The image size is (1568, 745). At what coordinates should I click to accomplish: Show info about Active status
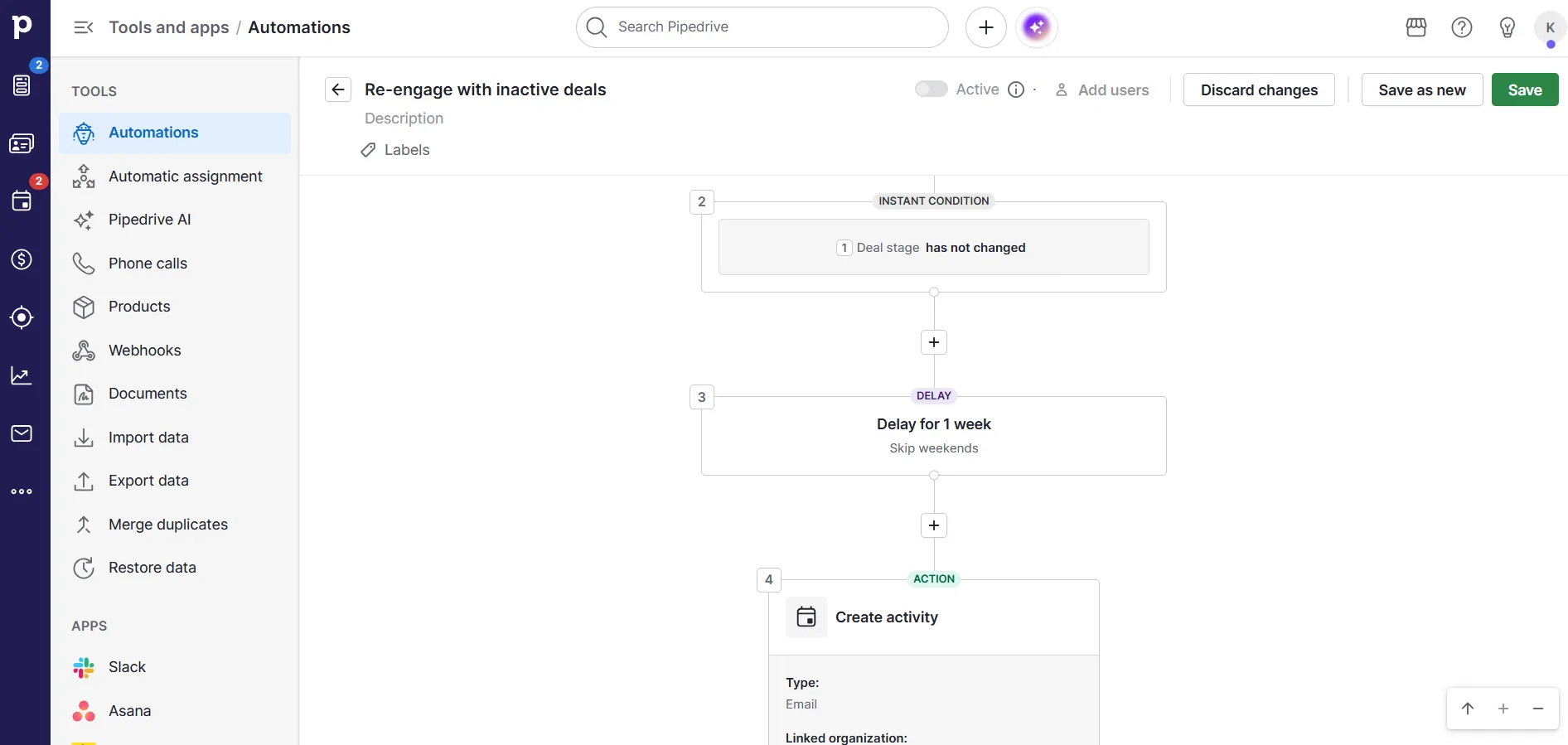click(1016, 89)
